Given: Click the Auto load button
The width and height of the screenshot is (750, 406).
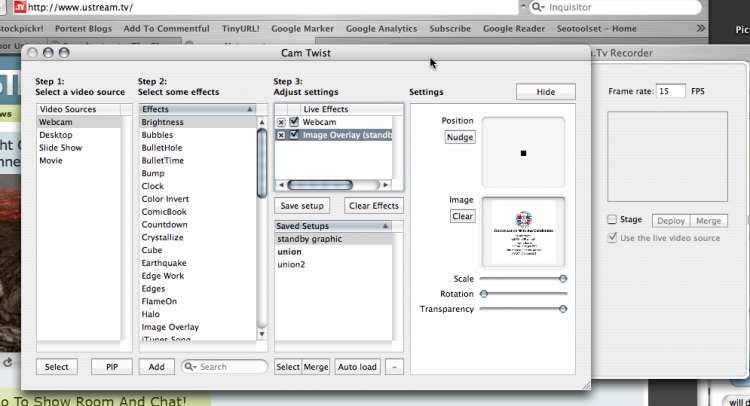Looking at the screenshot, I should (357, 367).
